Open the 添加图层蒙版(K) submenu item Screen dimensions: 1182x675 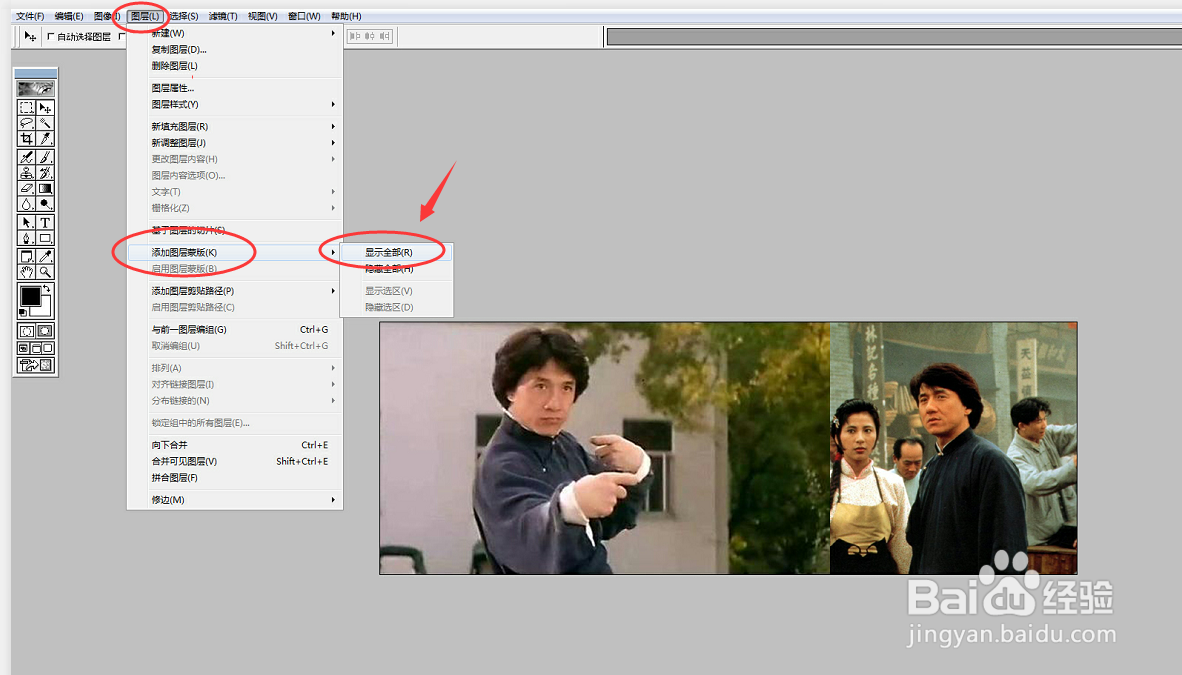coord(235,252)
